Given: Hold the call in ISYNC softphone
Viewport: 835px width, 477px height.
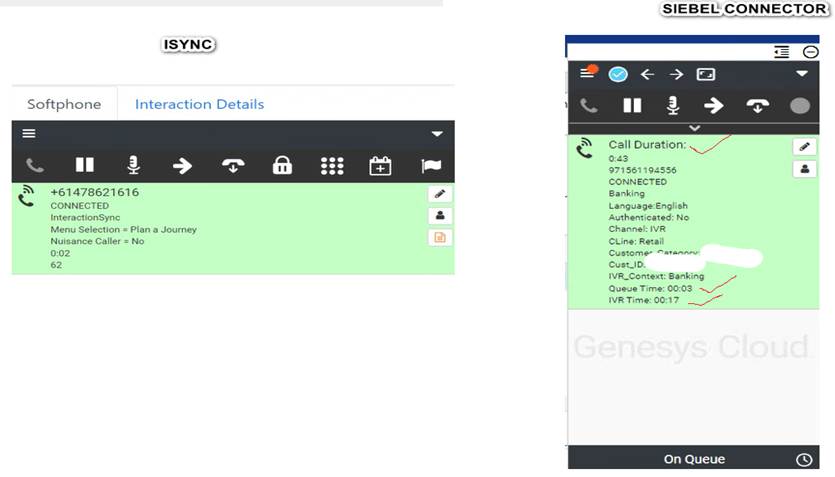Looking at the screenshot, I should pos(85,165).
